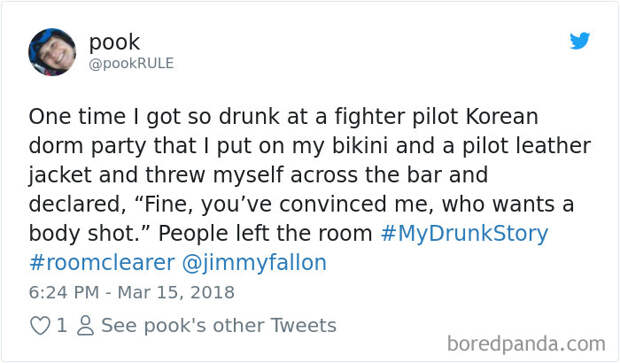Image resolution: width=620 pixels, height=363 pixels.
Task: Click the Twitter bird logo
Action: tap(580, 41)
